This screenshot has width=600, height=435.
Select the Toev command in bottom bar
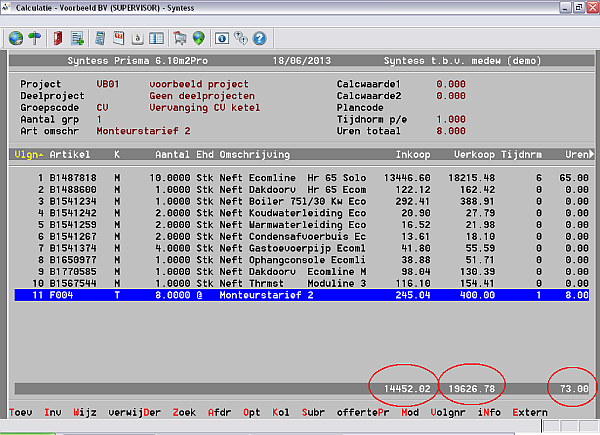point(21,412)
